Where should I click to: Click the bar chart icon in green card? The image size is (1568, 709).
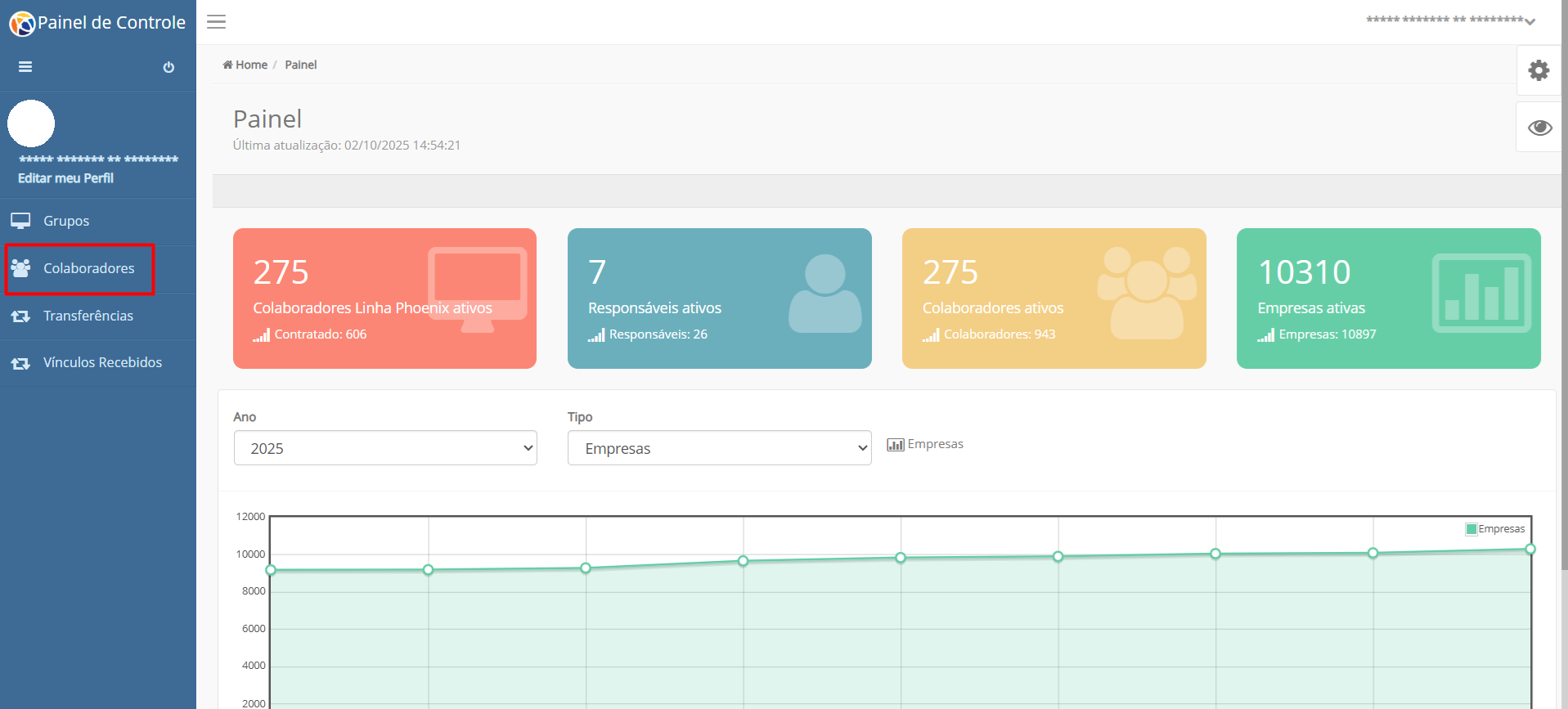[1481, 293]
